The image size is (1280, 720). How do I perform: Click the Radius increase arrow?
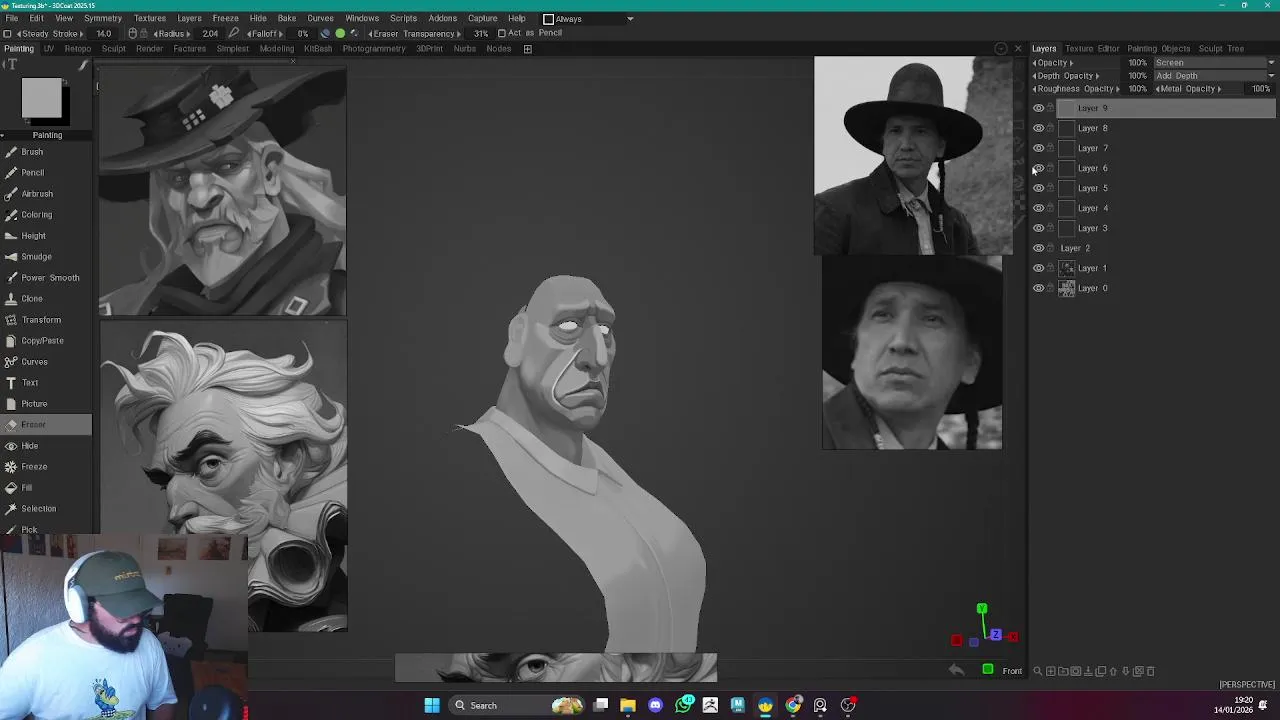[x=188, y=33]
